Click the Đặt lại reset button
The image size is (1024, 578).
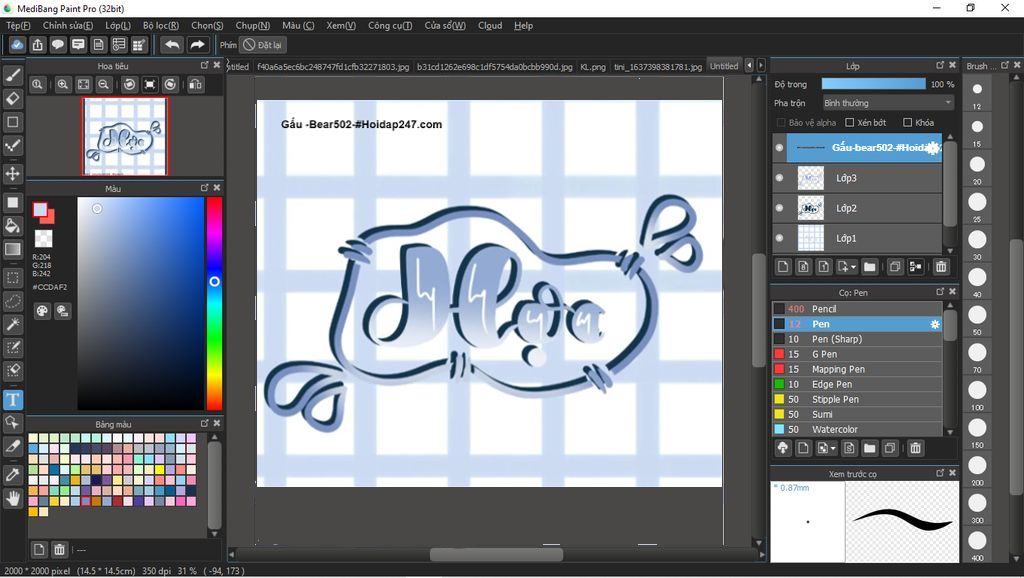tap(264, 45)
